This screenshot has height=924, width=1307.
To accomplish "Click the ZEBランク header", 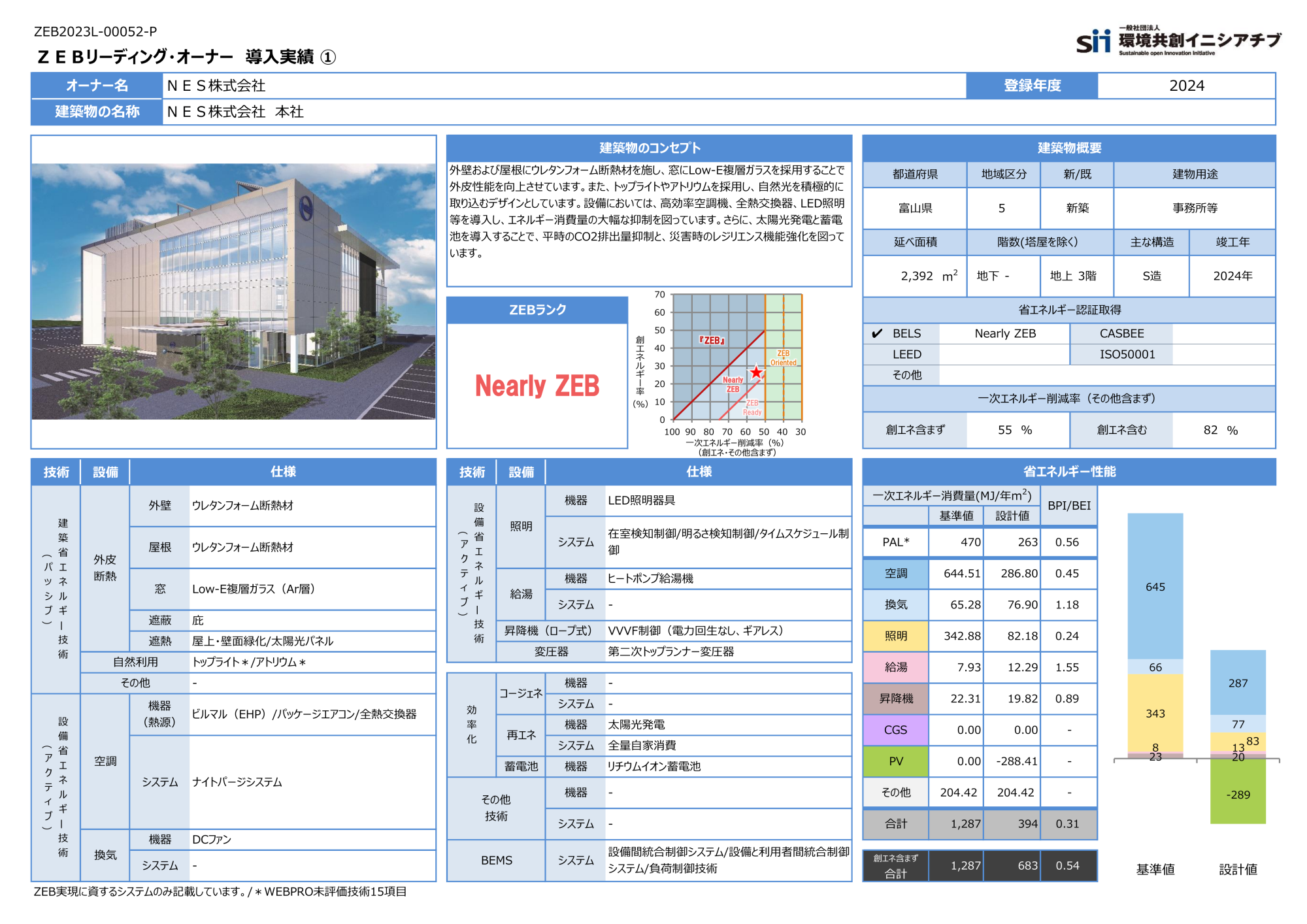I will pyautogui.click(x=537, y=310).
